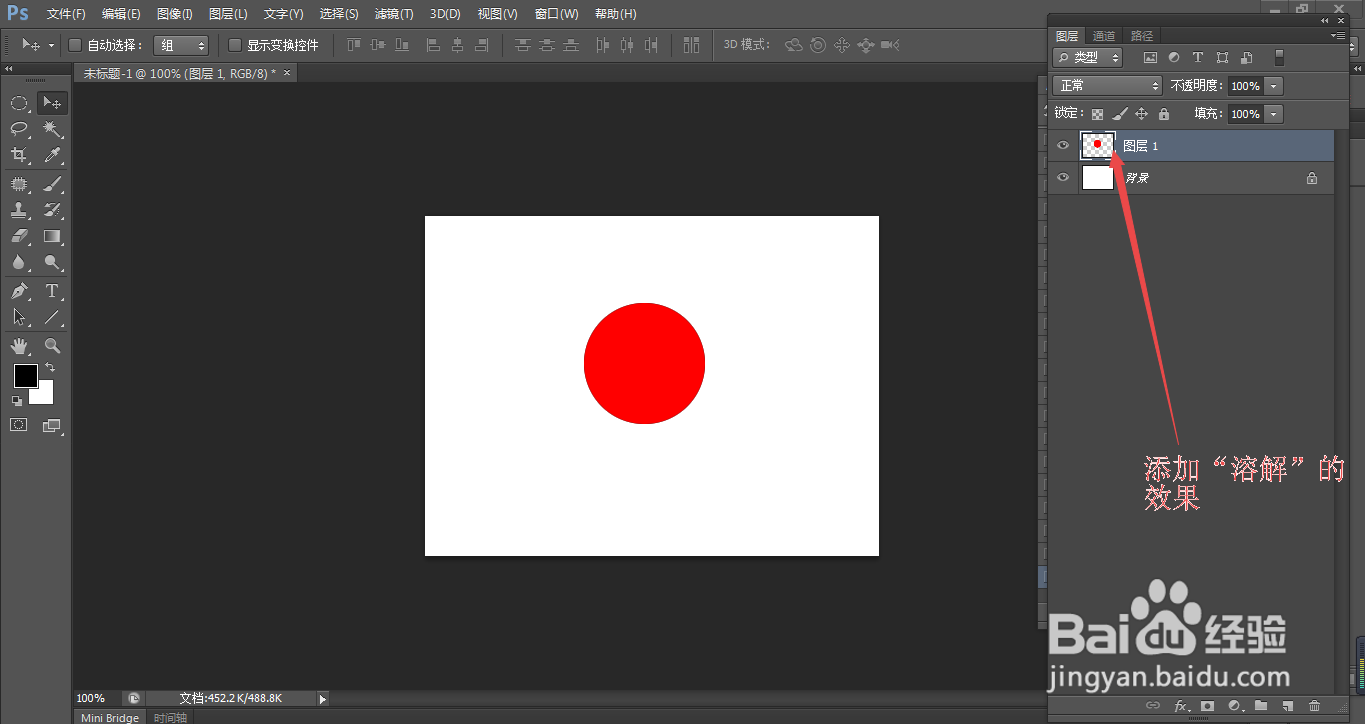Activate the Crop tool
This screenshot has height=724, width=1365.
(19, 155)
